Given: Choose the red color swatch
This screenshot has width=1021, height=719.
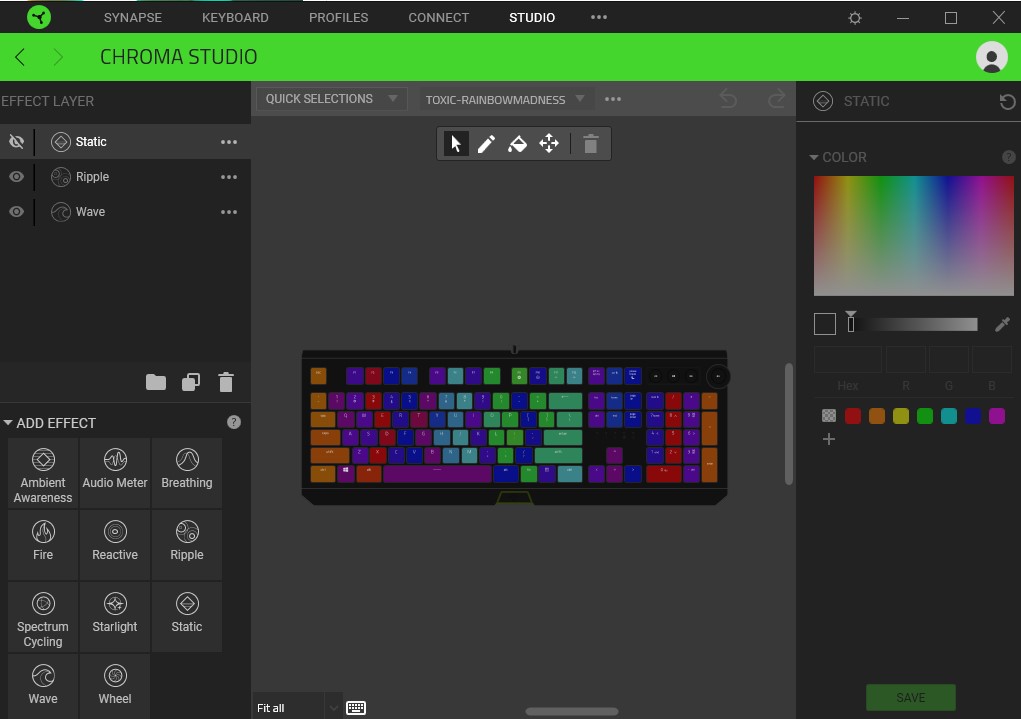Looking at the screenshot, I should coord(853,416).
